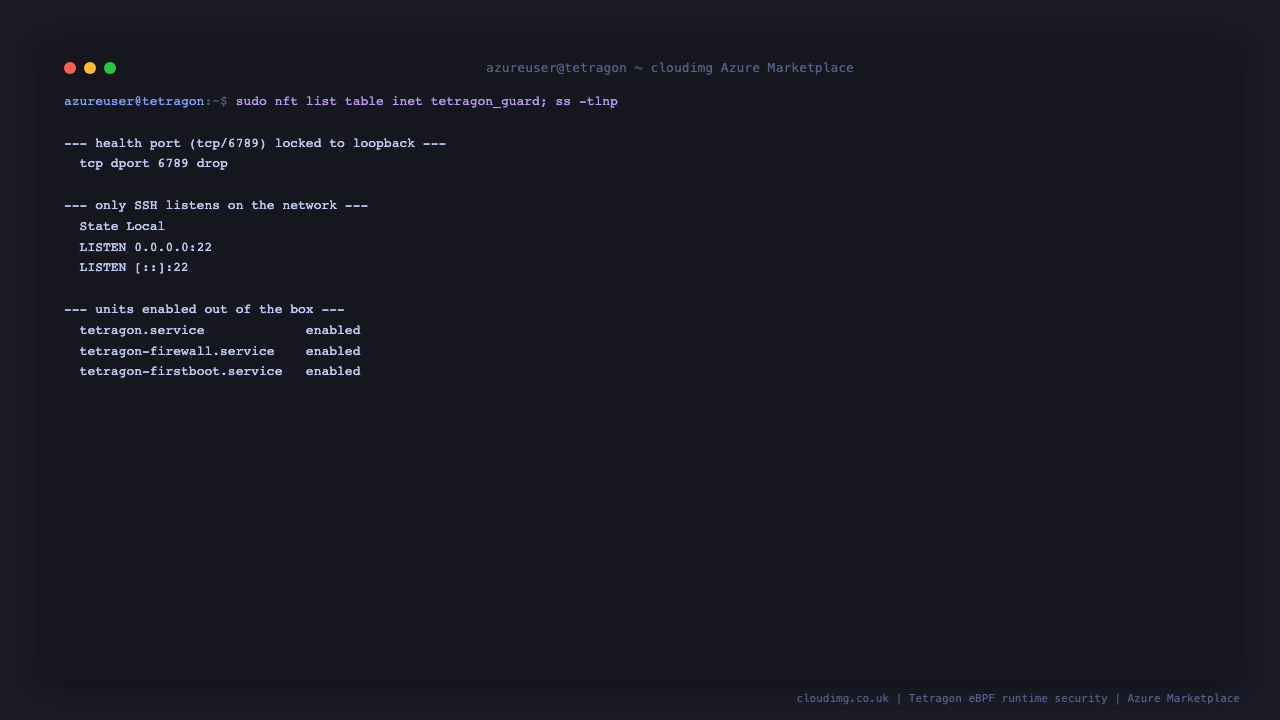The image size is (1280, 720).
Task: Click the 'LISTEN 0.0.0.0:22' line
Action: [x=146, y=247]
